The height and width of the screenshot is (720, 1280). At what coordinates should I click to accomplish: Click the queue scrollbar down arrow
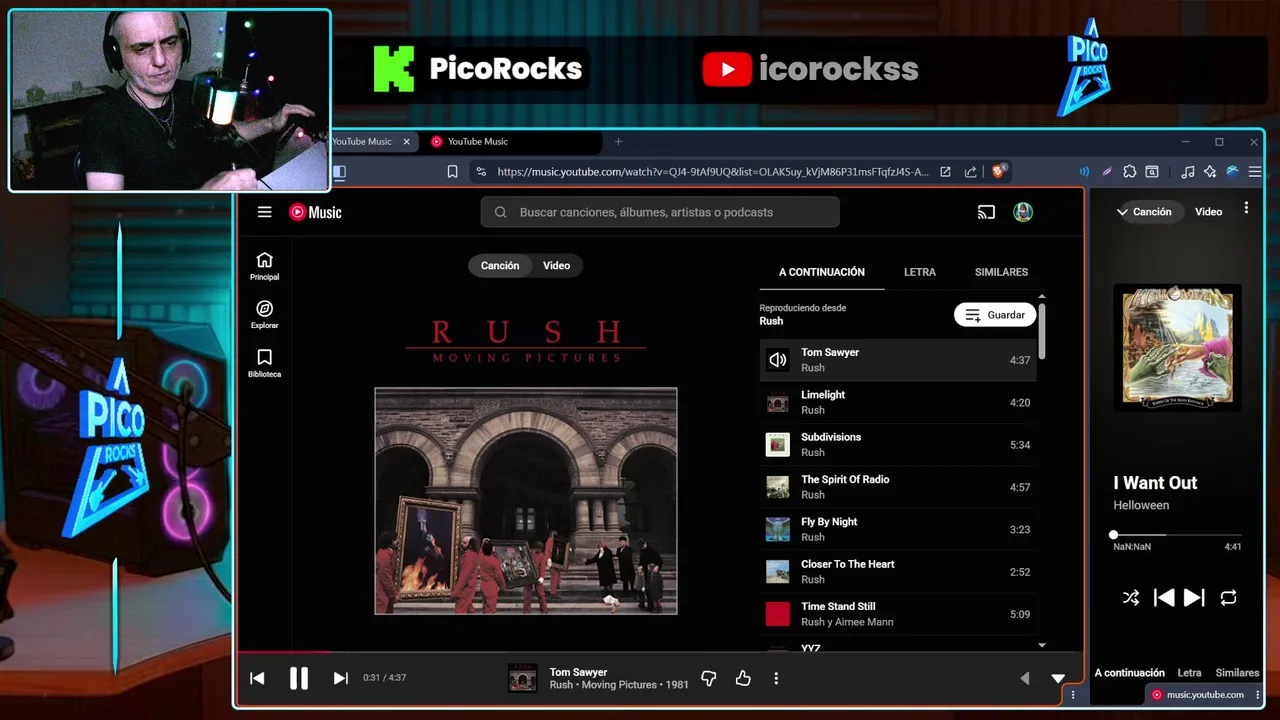pos(1041,646)
